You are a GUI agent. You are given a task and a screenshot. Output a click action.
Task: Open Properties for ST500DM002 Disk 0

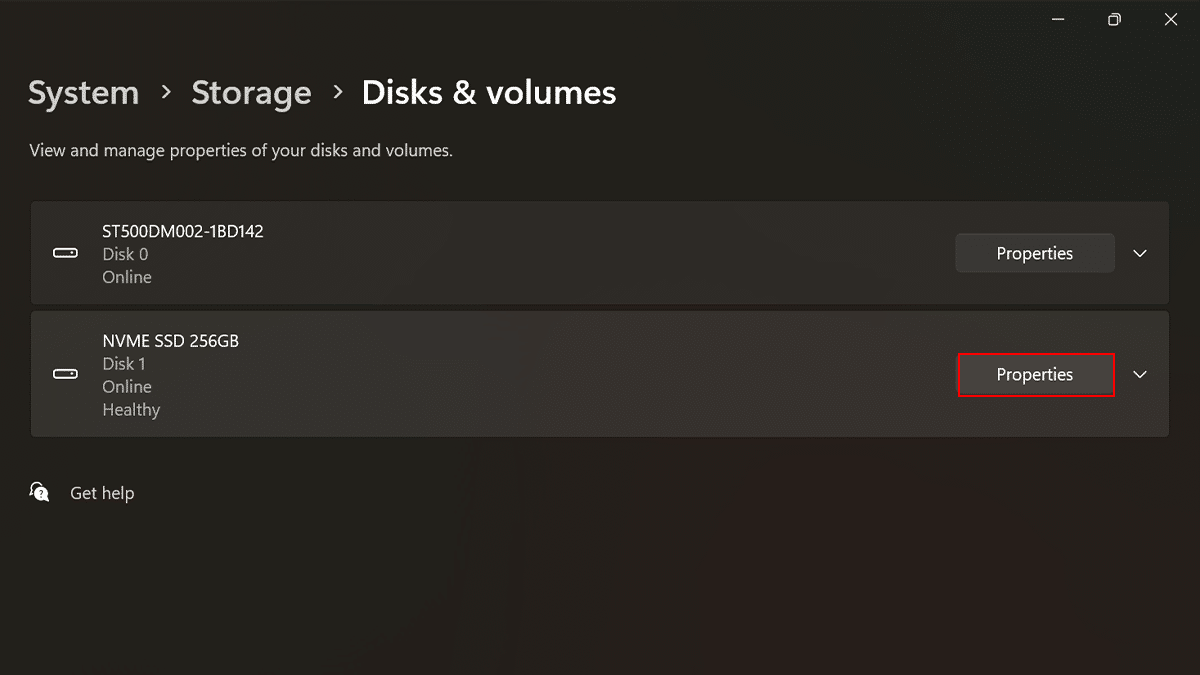(x=1034, y=253)
